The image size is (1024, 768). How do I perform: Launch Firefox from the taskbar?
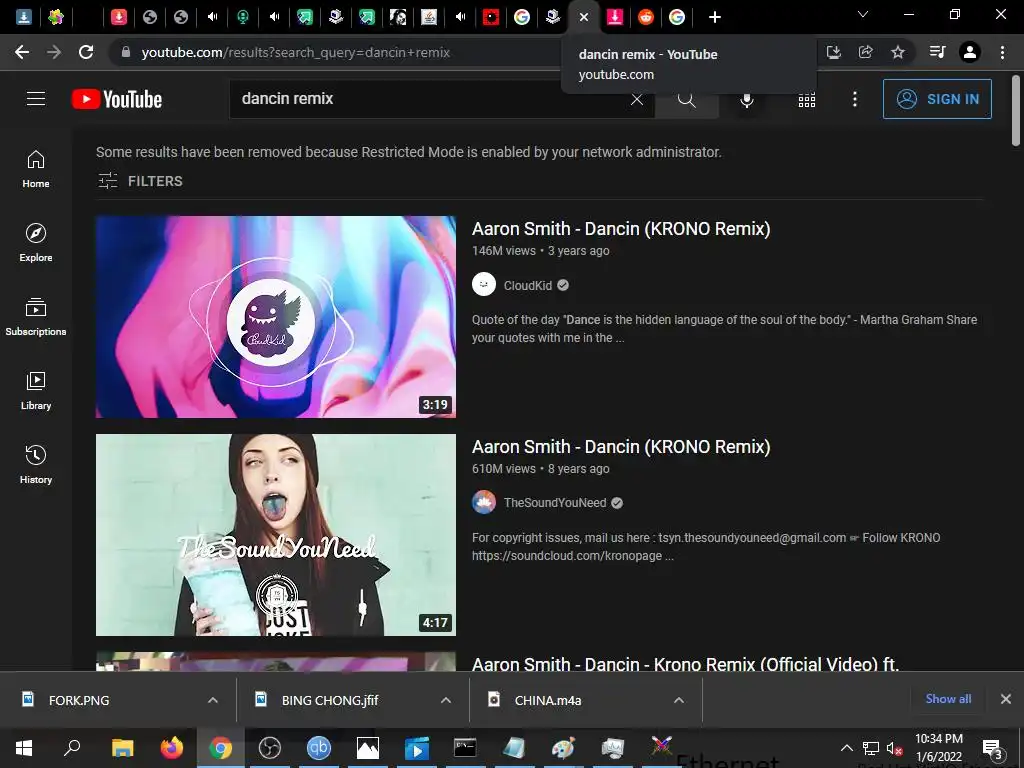click(172, 748)
